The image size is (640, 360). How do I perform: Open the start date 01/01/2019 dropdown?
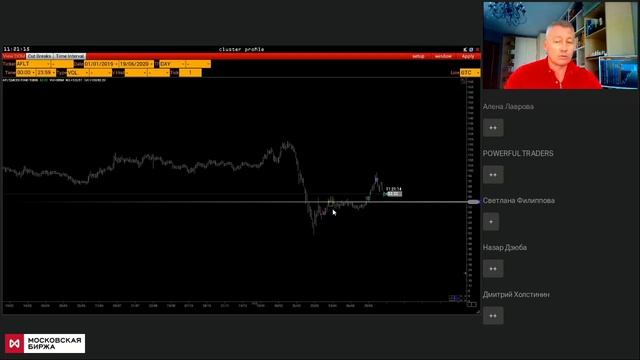click(x=101, y=64)
